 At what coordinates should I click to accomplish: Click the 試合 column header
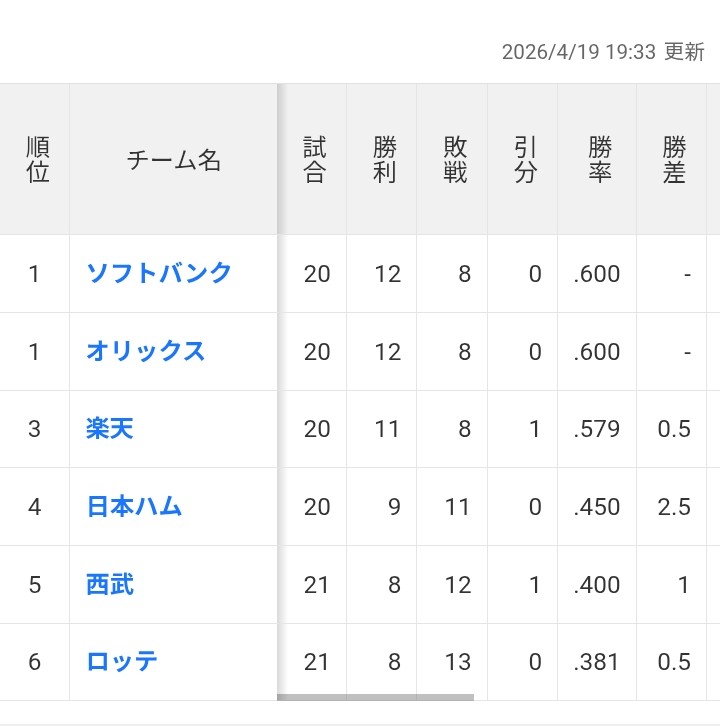click(314, 160)
